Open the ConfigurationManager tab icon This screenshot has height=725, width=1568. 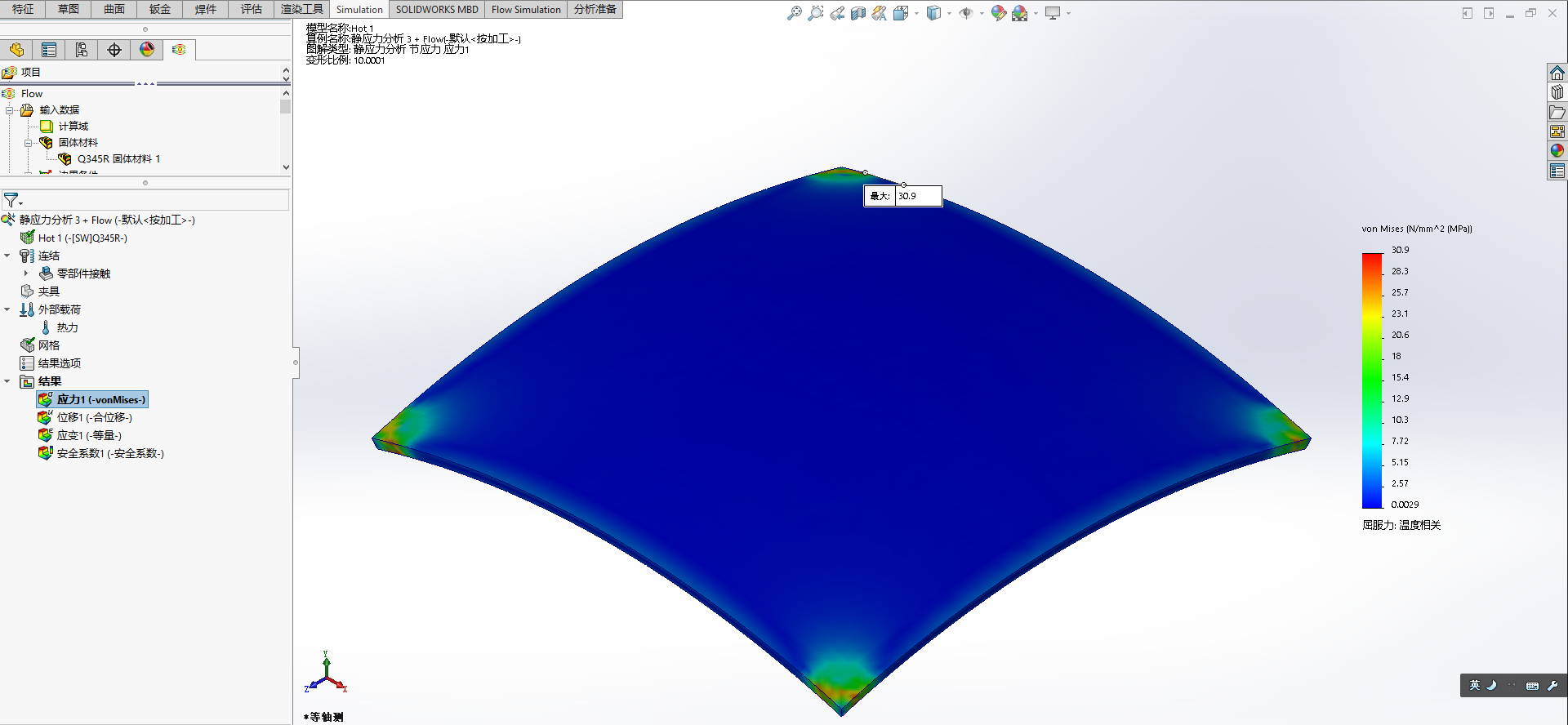pyautogui.click(x=82, y=50)
